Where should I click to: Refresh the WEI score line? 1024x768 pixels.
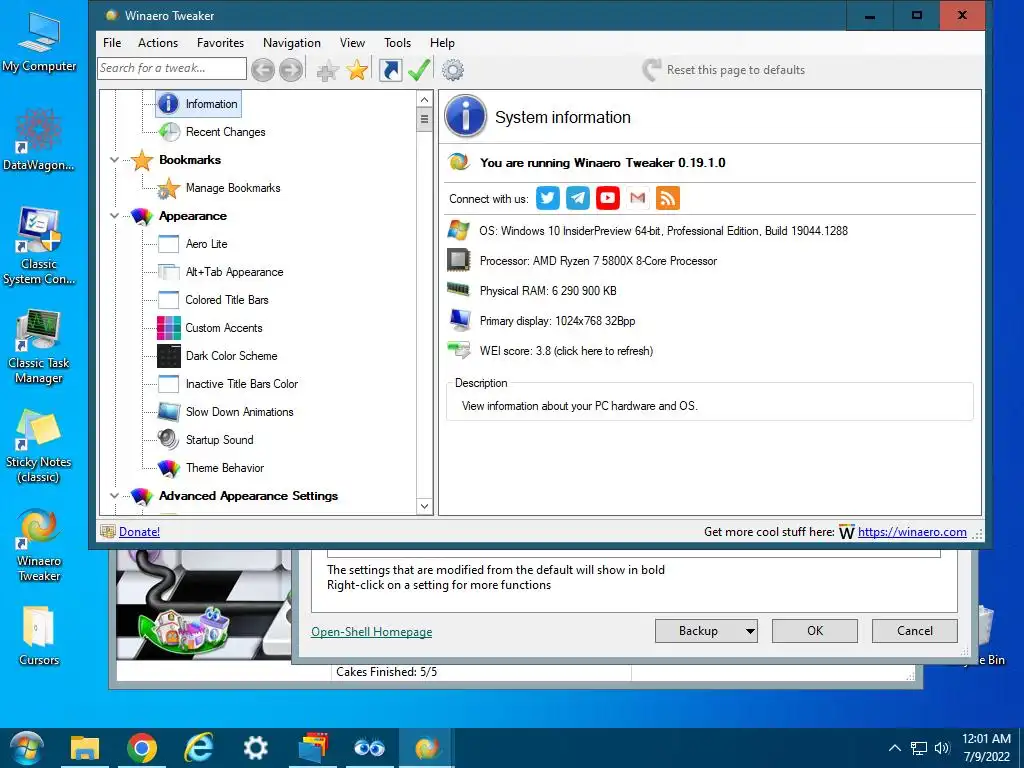[x=566, y=351]
